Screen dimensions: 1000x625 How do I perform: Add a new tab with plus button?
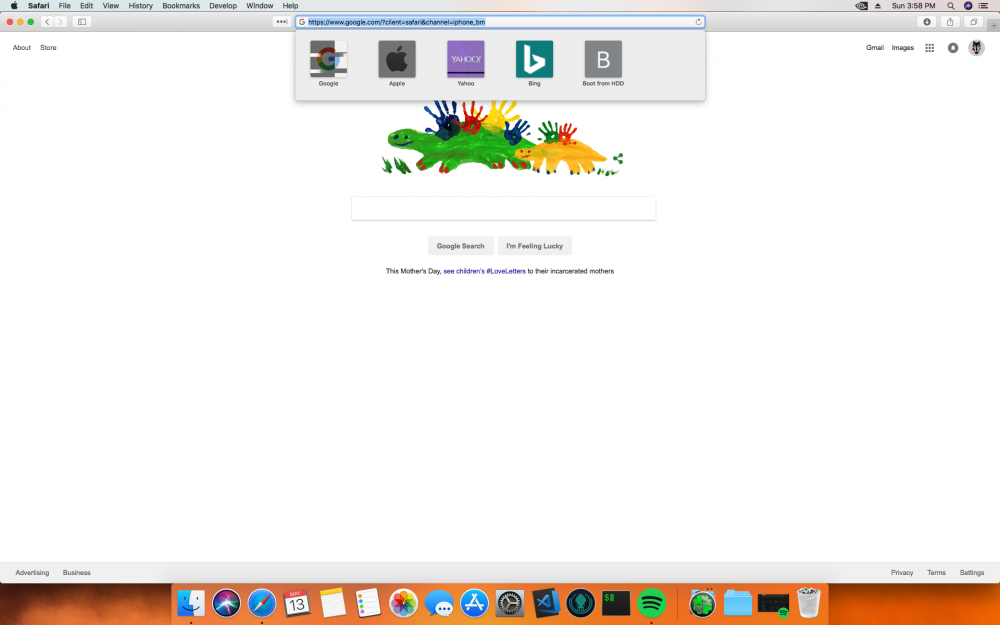point(994,26)
